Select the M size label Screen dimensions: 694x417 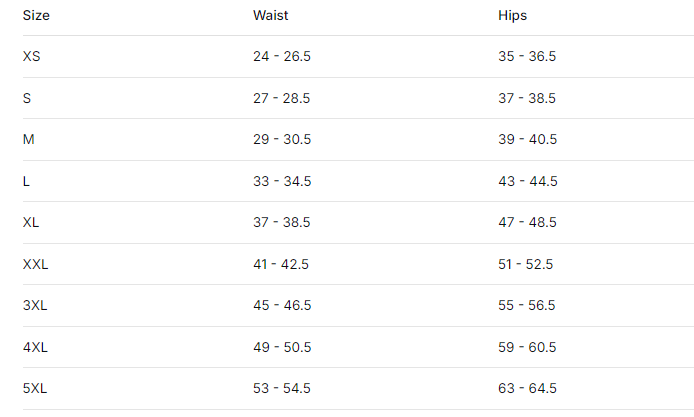[28, 140]
